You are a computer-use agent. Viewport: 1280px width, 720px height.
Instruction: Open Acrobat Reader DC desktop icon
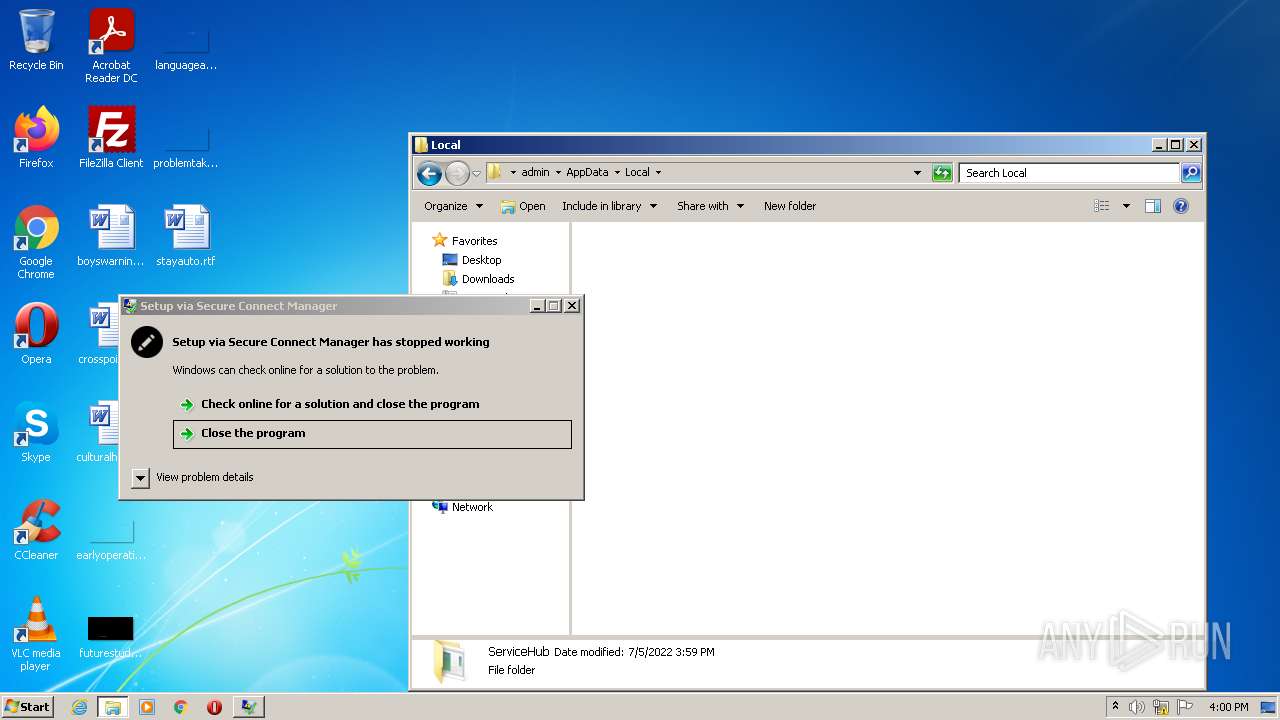pyautogui.click(x=111, y=46)
